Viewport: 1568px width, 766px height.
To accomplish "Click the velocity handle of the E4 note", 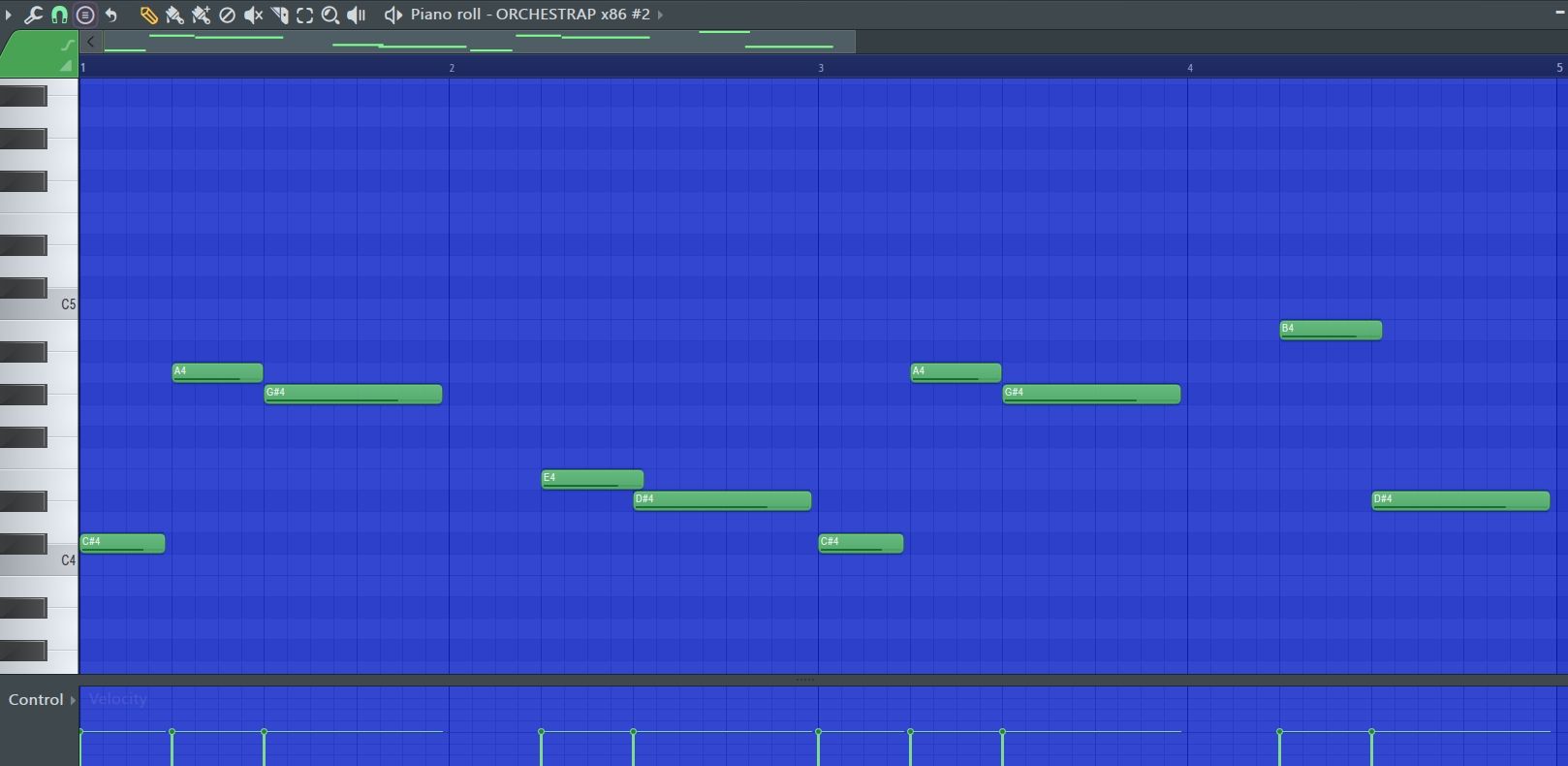I will point(541,731).
